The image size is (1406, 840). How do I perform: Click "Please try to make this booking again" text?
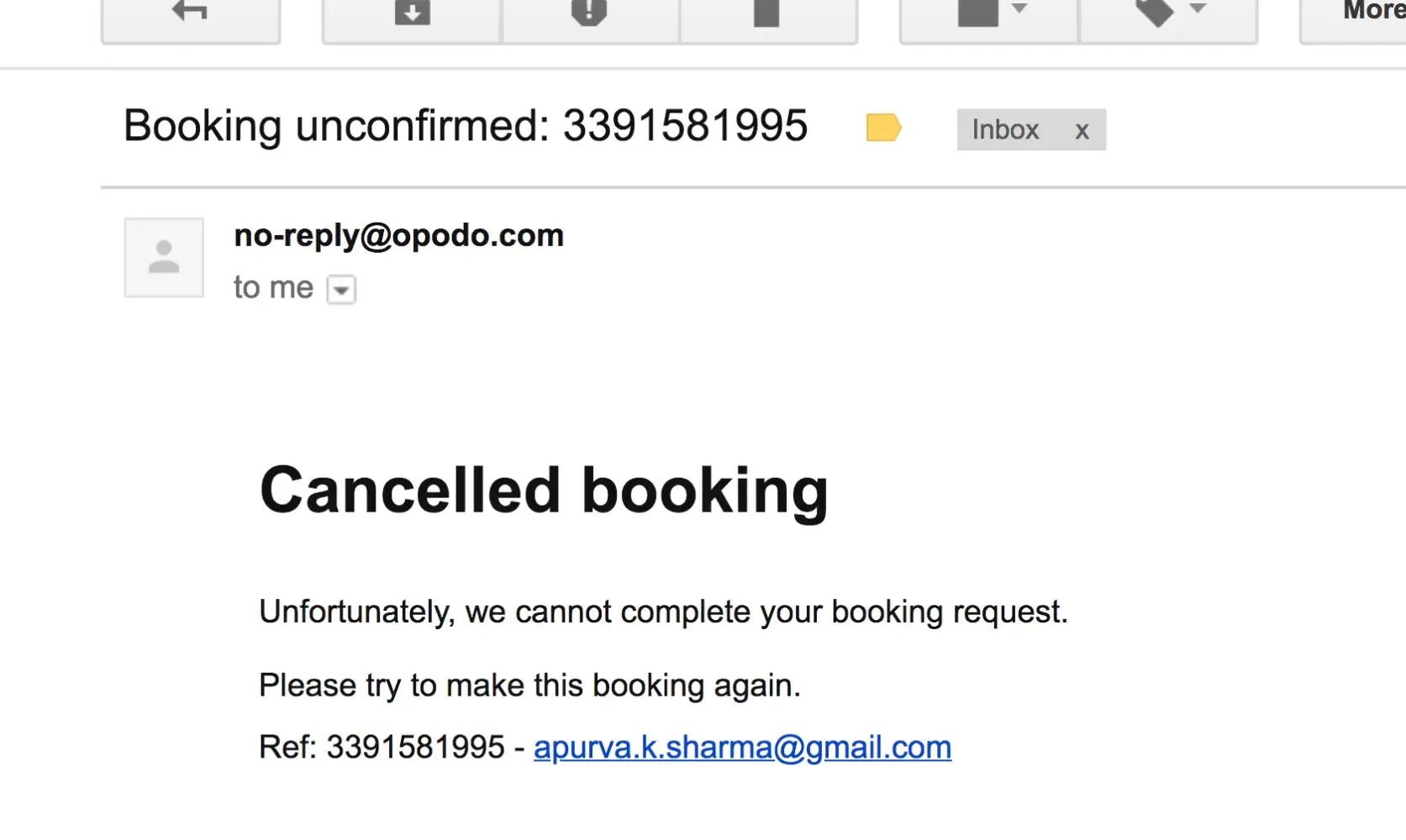click(529, 686)
